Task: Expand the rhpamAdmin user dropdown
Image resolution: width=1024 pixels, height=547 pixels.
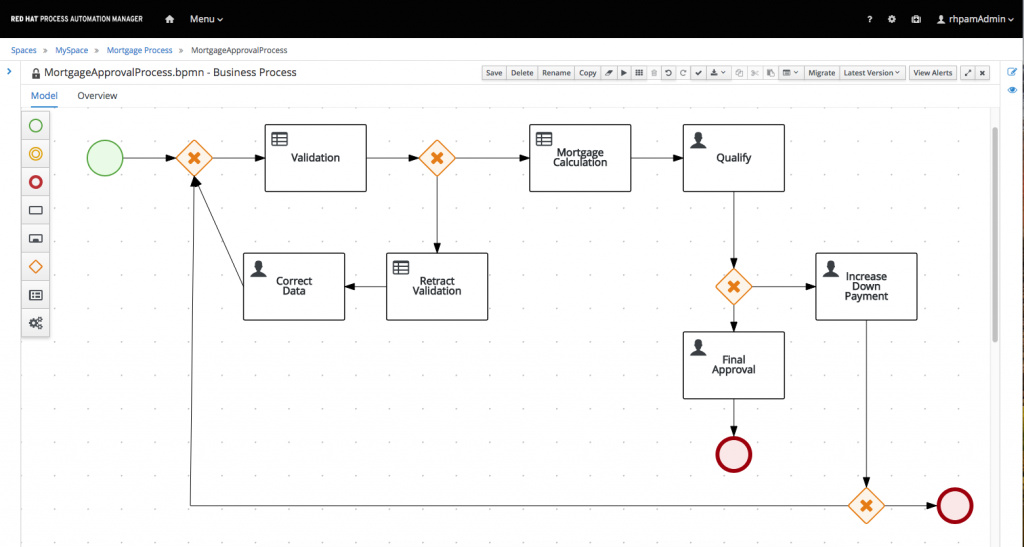Action: 974,19
